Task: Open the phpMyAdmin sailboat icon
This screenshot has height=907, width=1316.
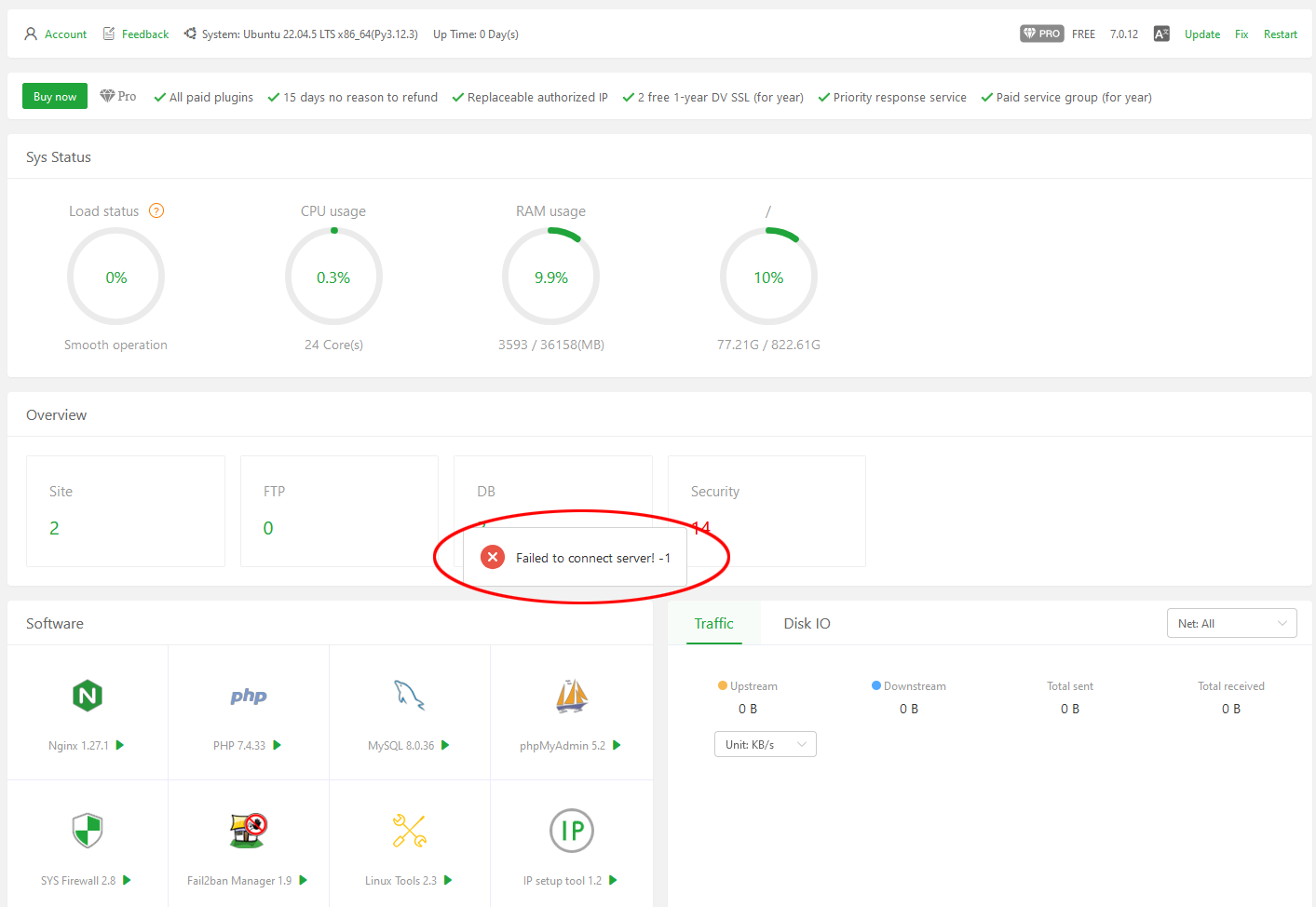Action: (572, 696)
